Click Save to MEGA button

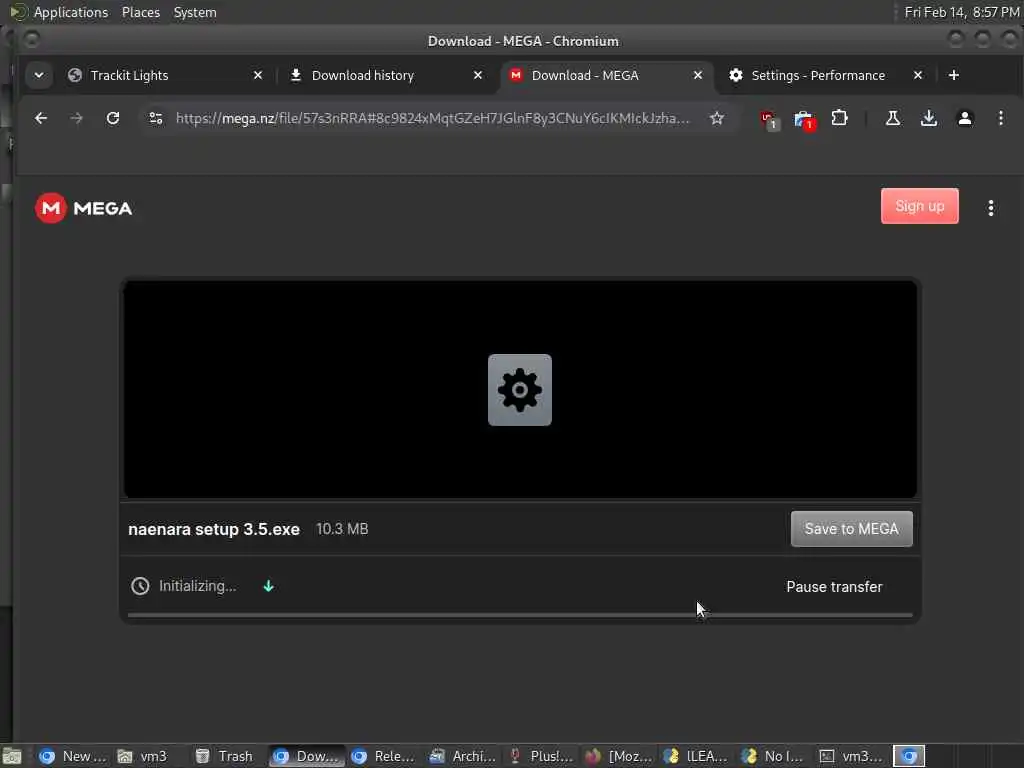[x=852, y=529]
